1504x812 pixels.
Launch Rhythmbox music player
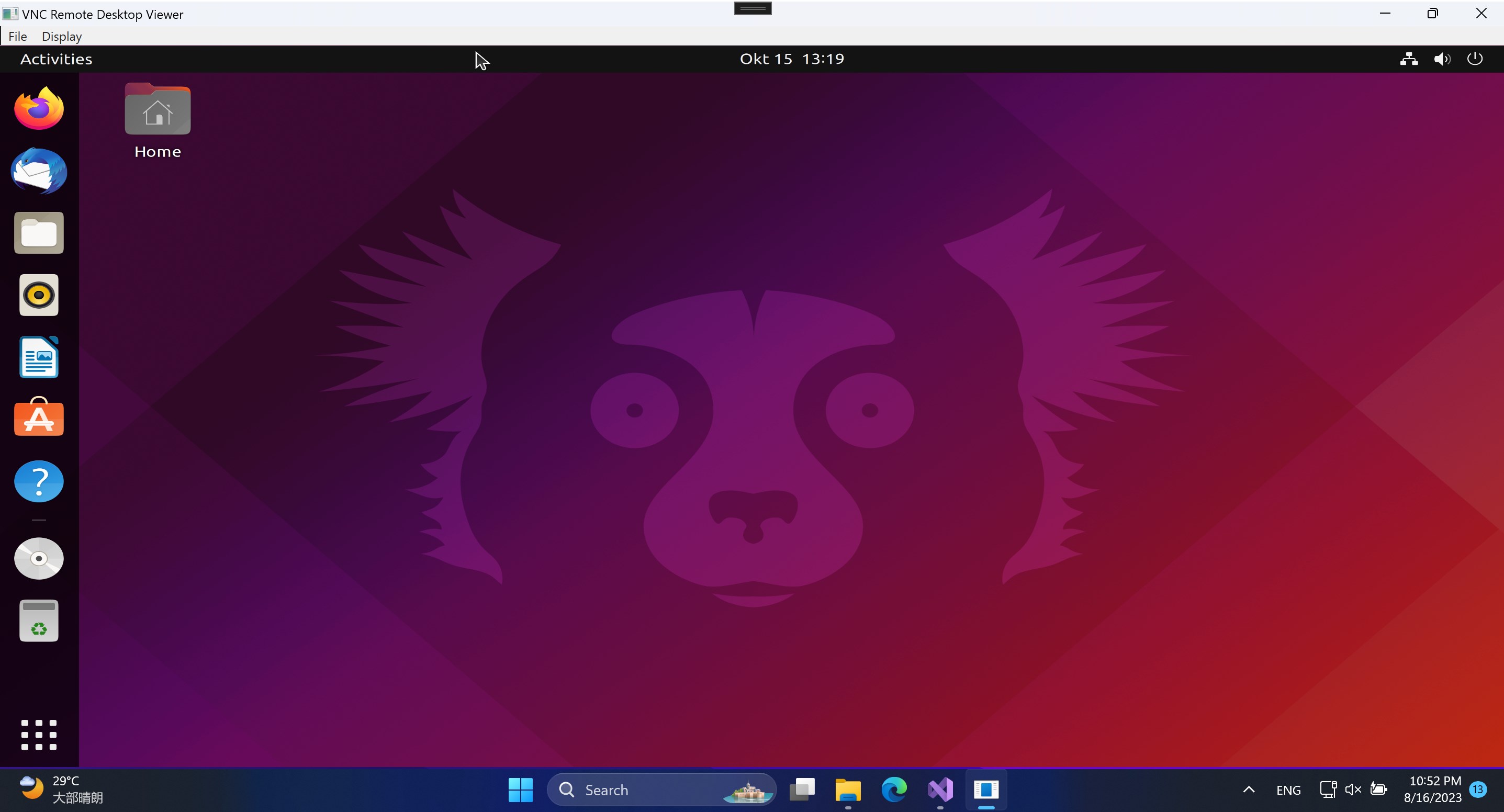39,295
